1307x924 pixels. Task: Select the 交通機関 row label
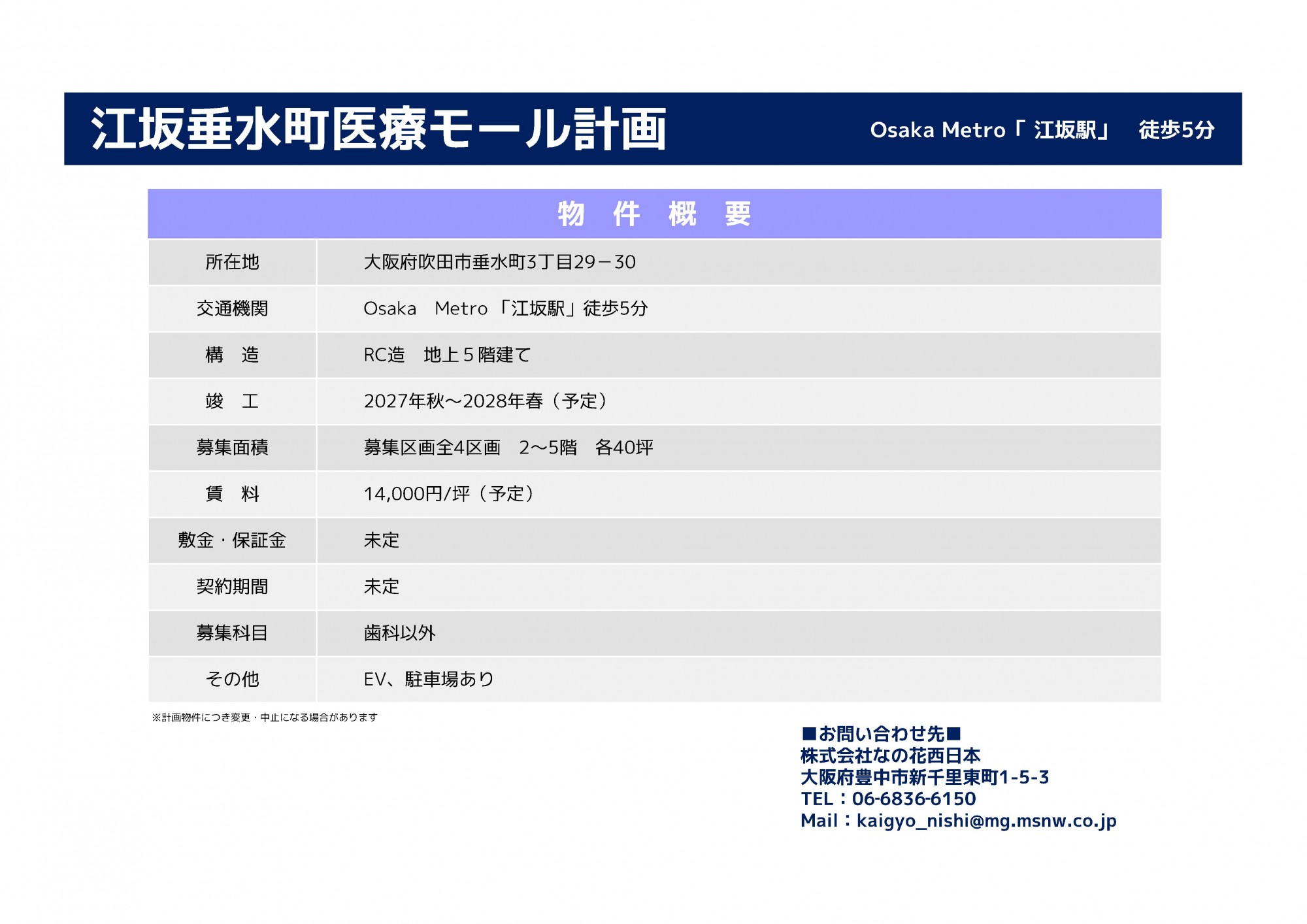(x=232, y=308)
